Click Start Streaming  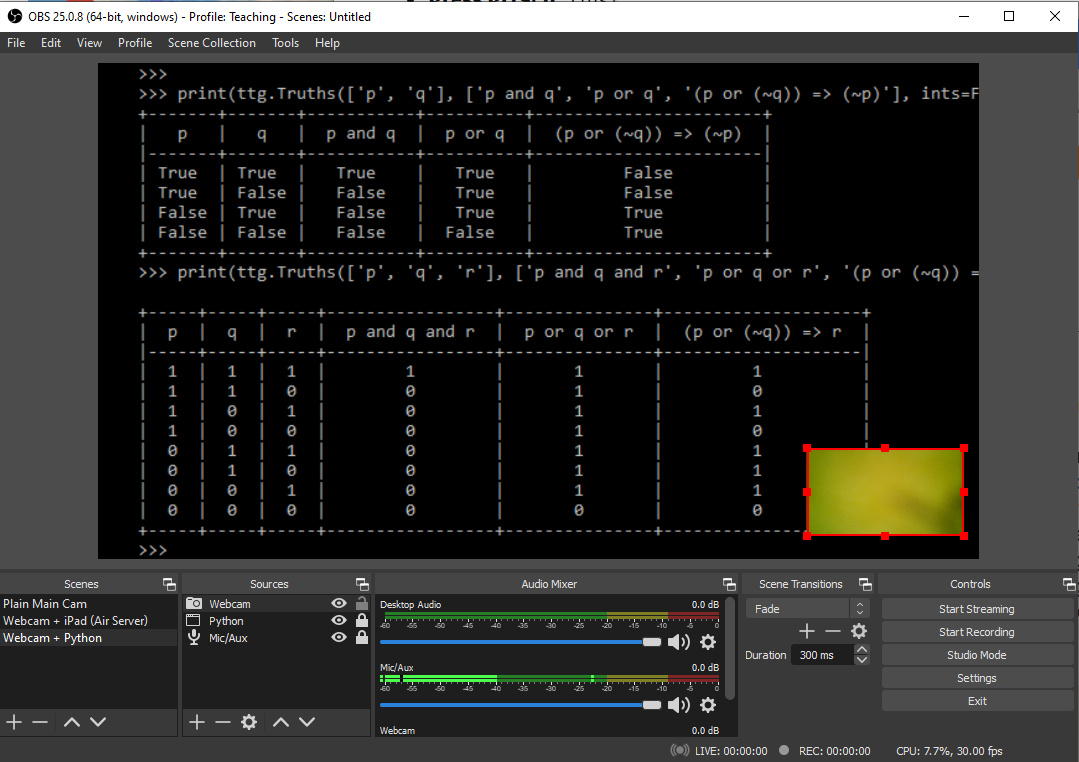(x=976, y=609)
